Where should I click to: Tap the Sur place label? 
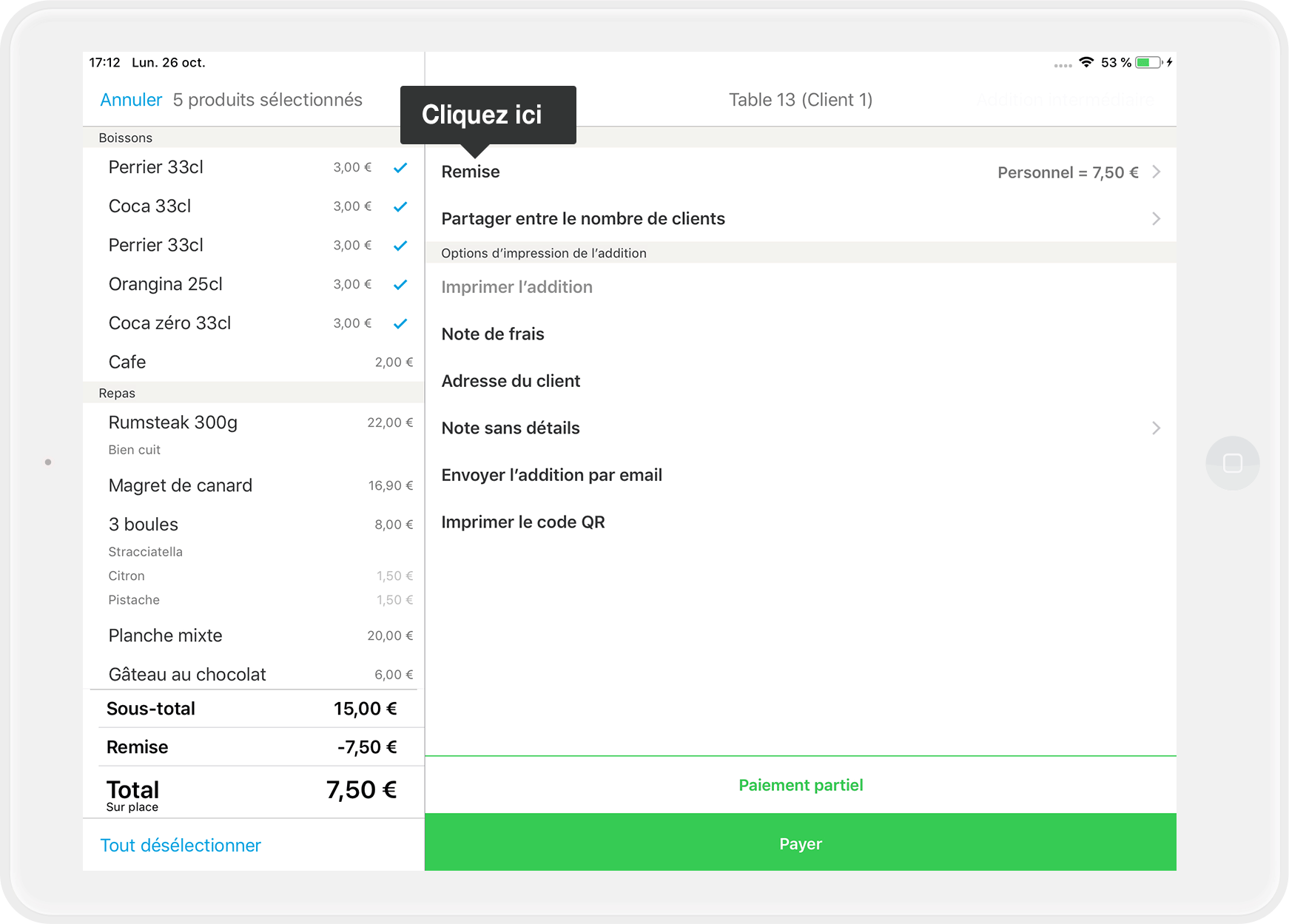(132, 807)
